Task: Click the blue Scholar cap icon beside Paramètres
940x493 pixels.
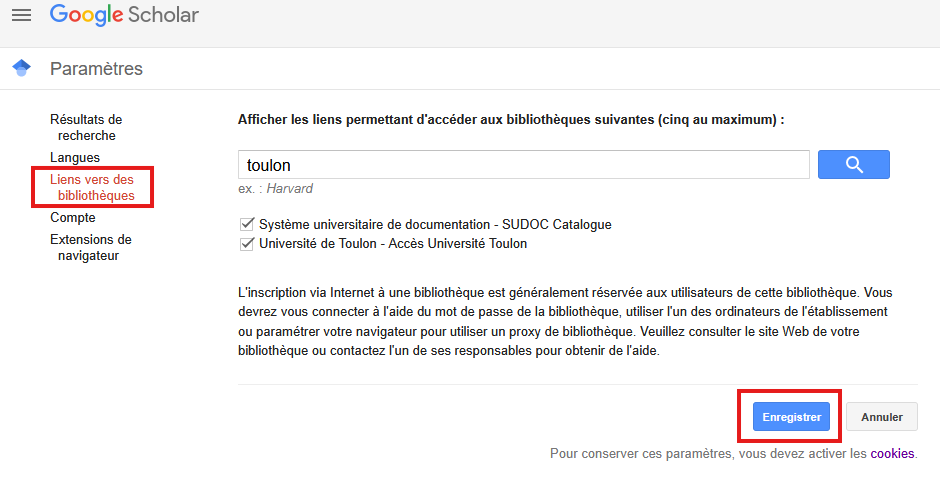Action: coord(21,68)
